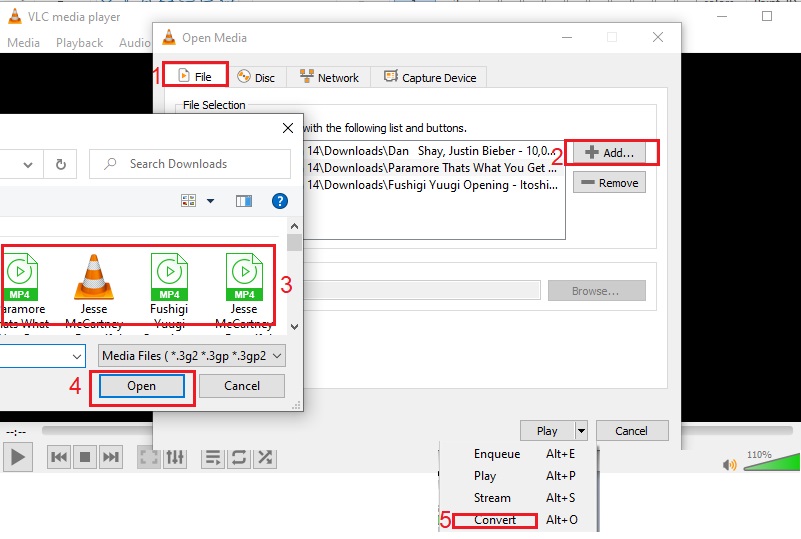Cancel the Open Media dialog
801x539 pixels.
tap(631, 431)
